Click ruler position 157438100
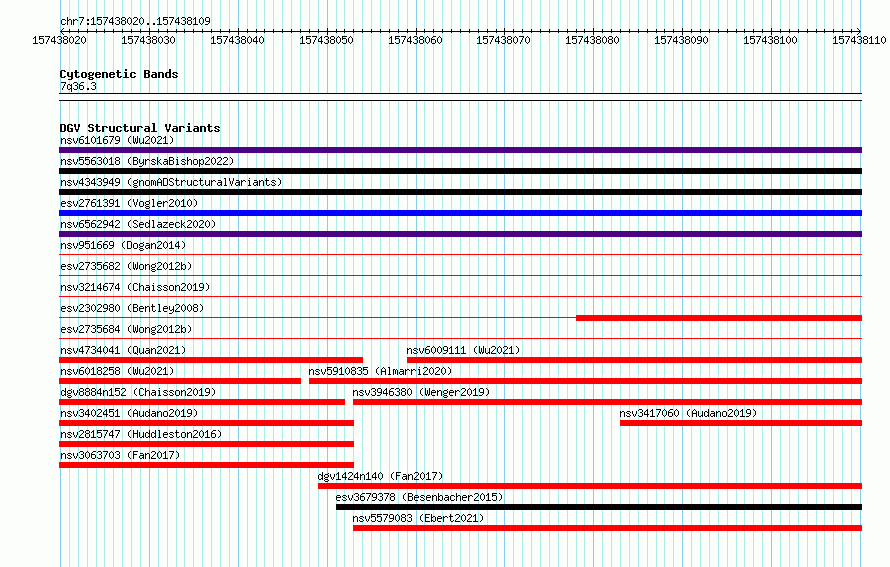This screenshot has width=890, height=567. coord(770,40)
